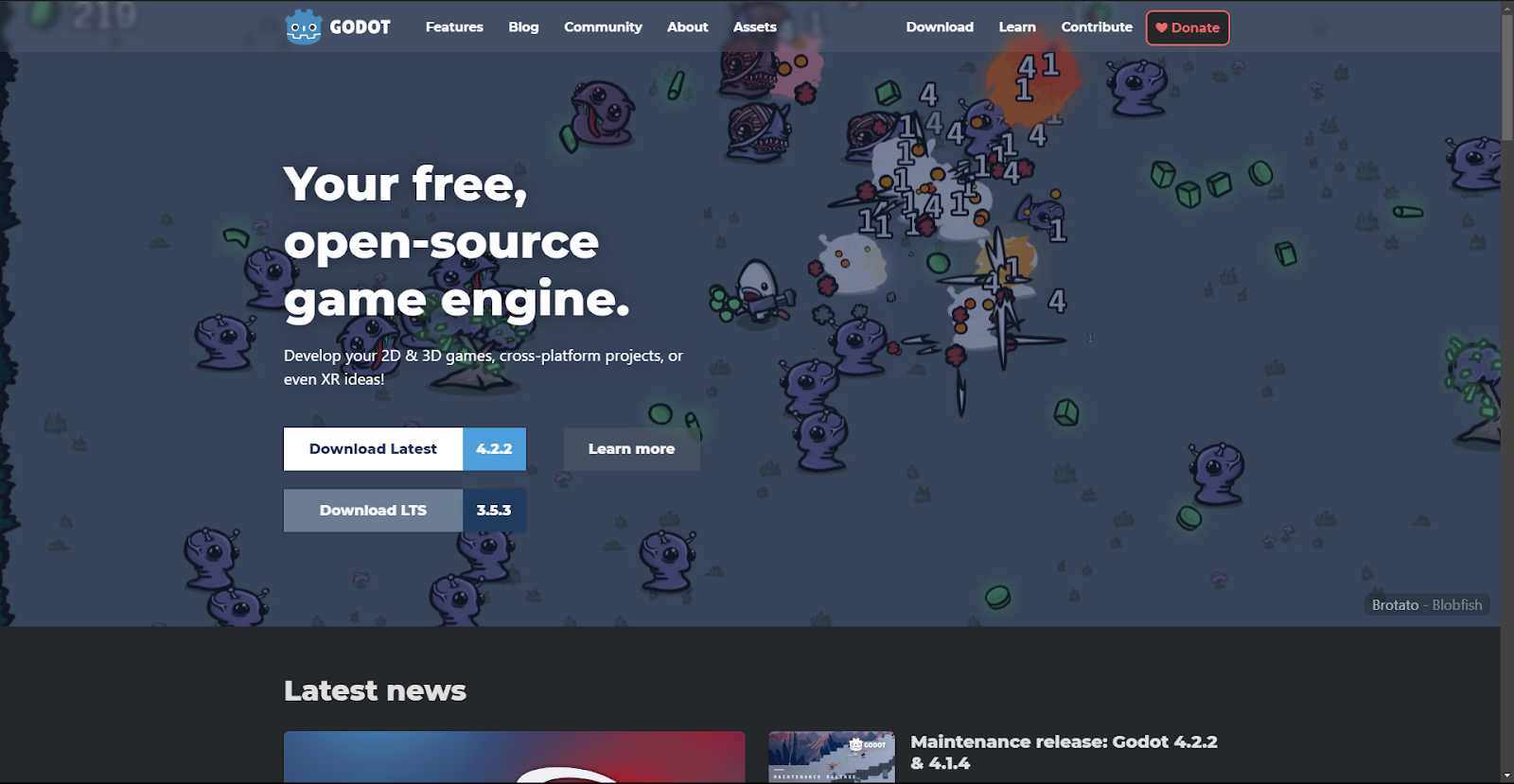Open the Brotato game credit link
The width and height of the screenshot is (1514, 784).
pos(1395,605)
